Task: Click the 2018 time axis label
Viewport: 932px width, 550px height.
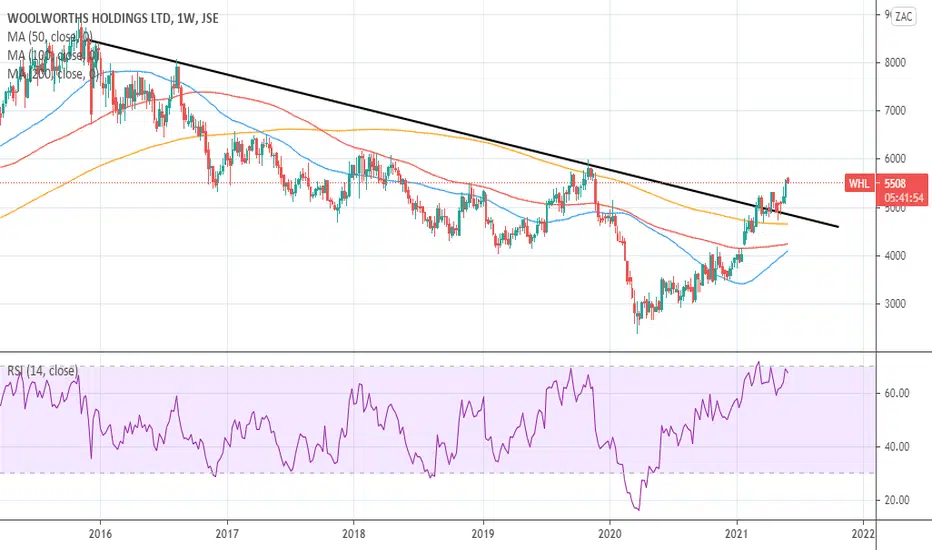Action: [354, 534]
